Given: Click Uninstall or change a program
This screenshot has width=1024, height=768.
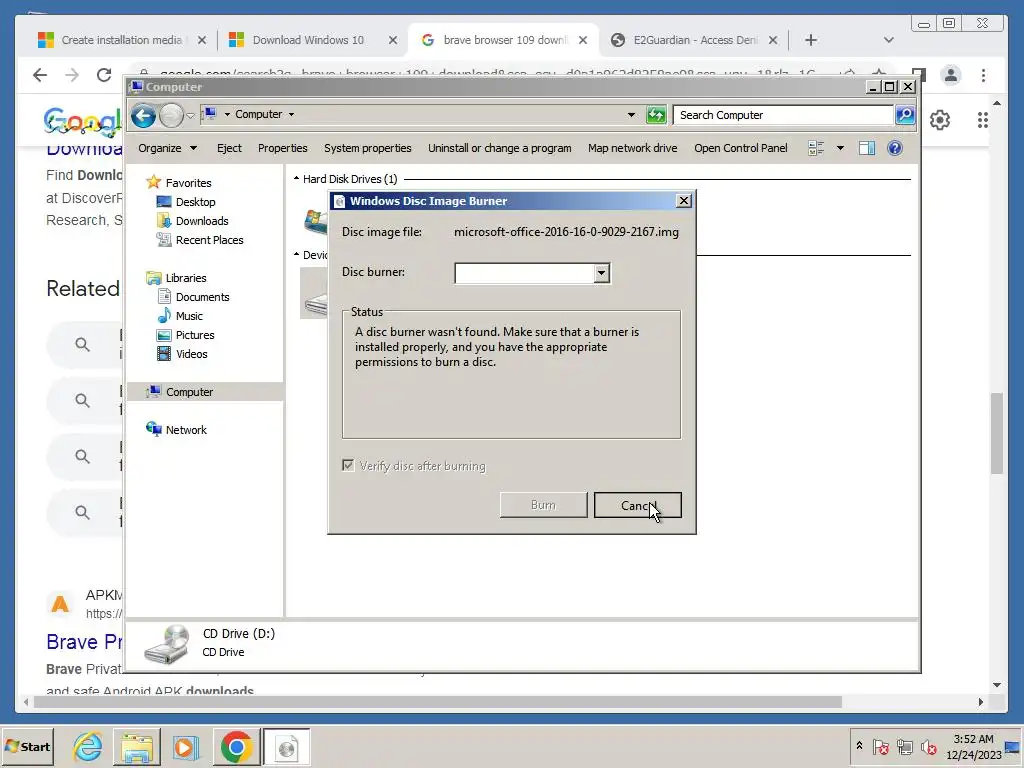Looking at the screenshot, I should pyautogui.click(x=500, y=148).
